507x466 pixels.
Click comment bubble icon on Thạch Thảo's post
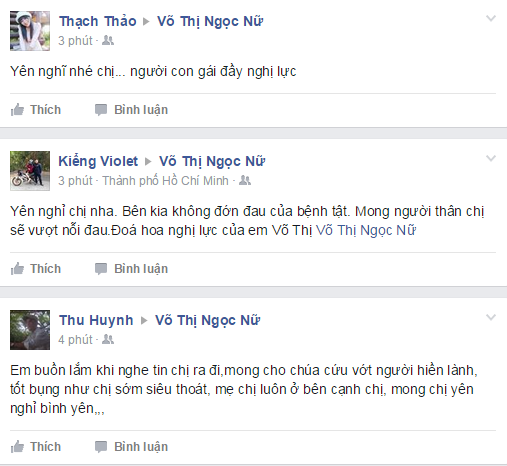point(101,110)
